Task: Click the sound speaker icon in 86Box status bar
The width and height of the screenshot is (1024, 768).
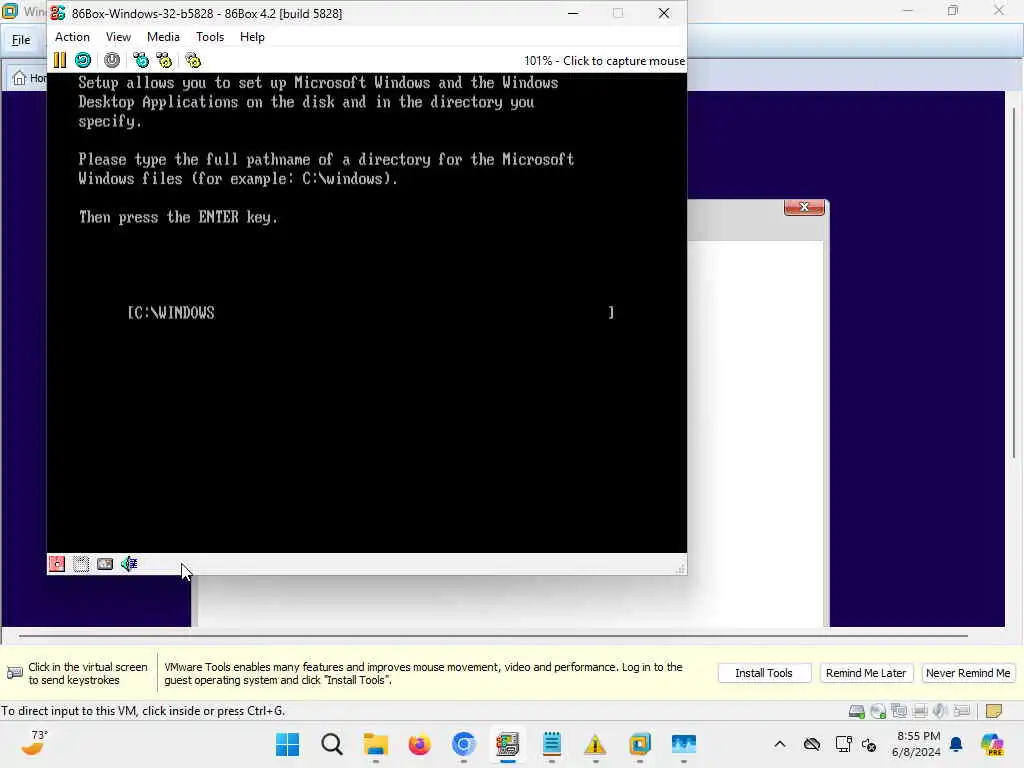Action: [x=129, y=564]
